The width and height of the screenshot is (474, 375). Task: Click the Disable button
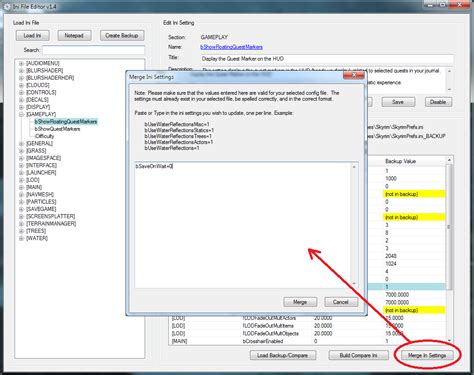pos(438,102)
